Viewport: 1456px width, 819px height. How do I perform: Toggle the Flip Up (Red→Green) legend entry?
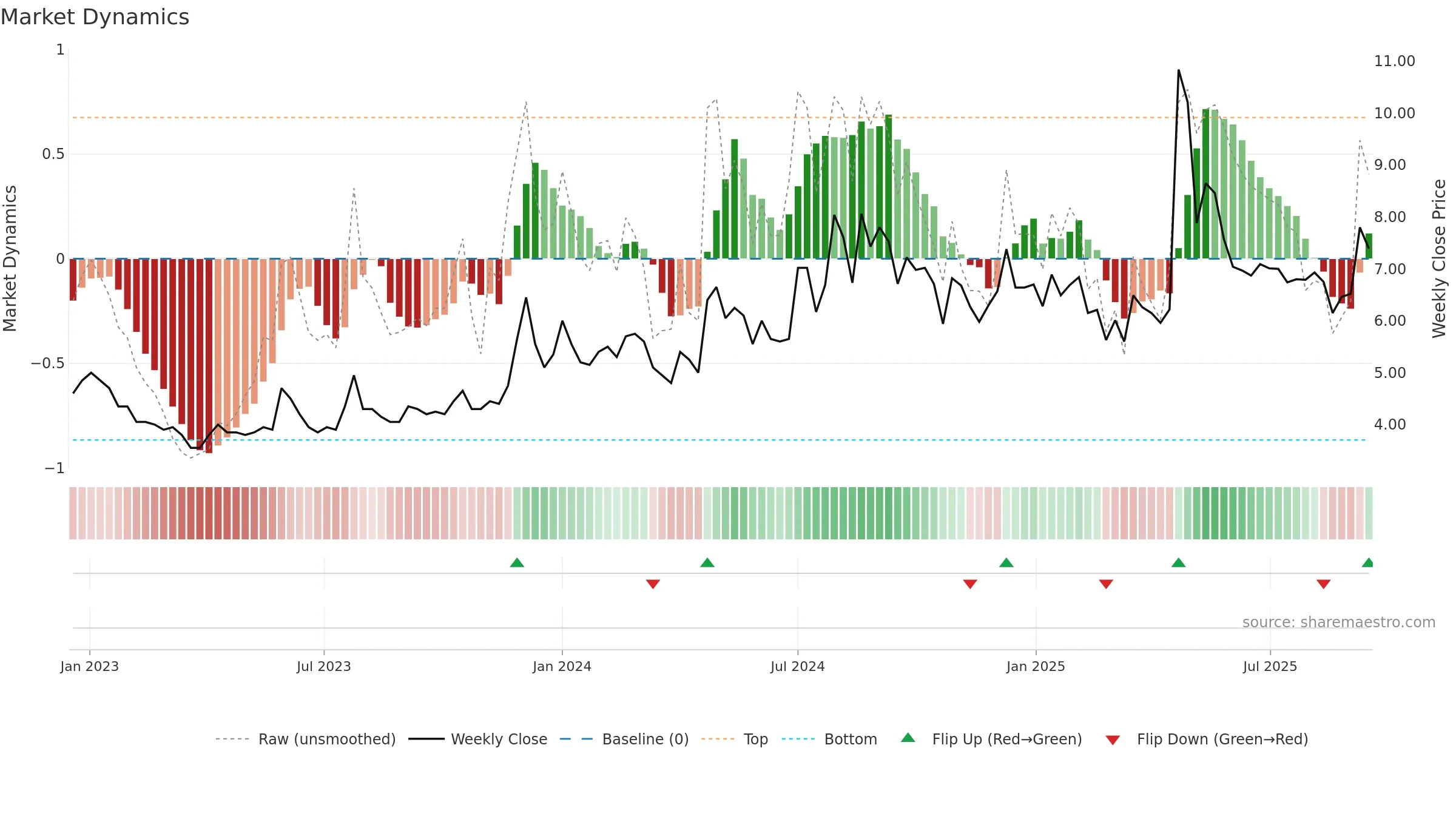(991, 739)
